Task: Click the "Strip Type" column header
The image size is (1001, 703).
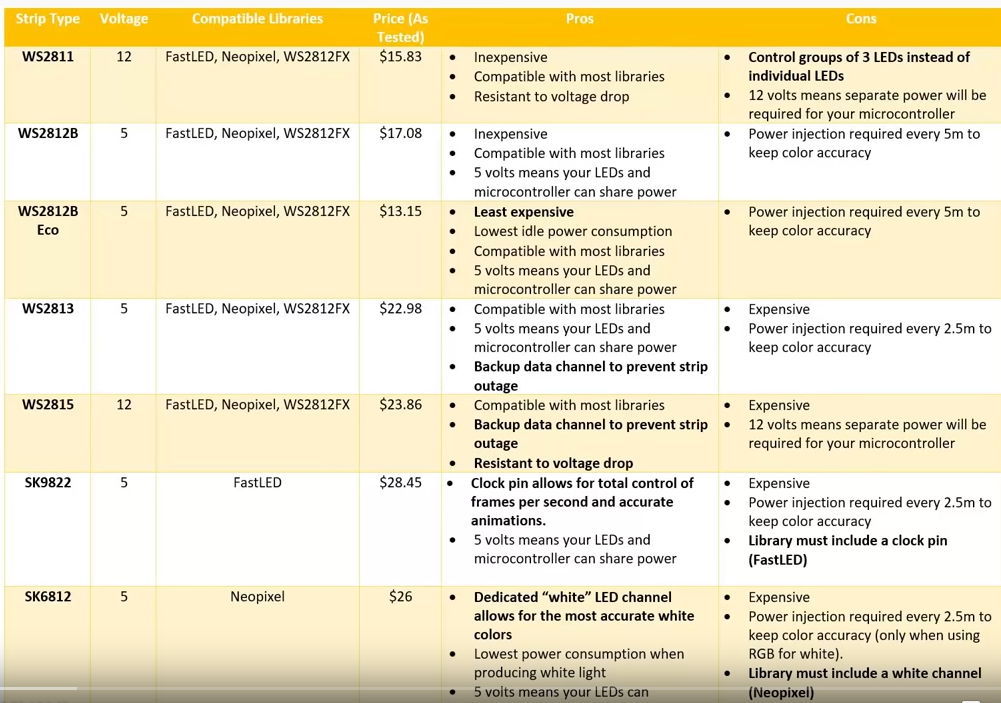Action: [x=48, y=19]
